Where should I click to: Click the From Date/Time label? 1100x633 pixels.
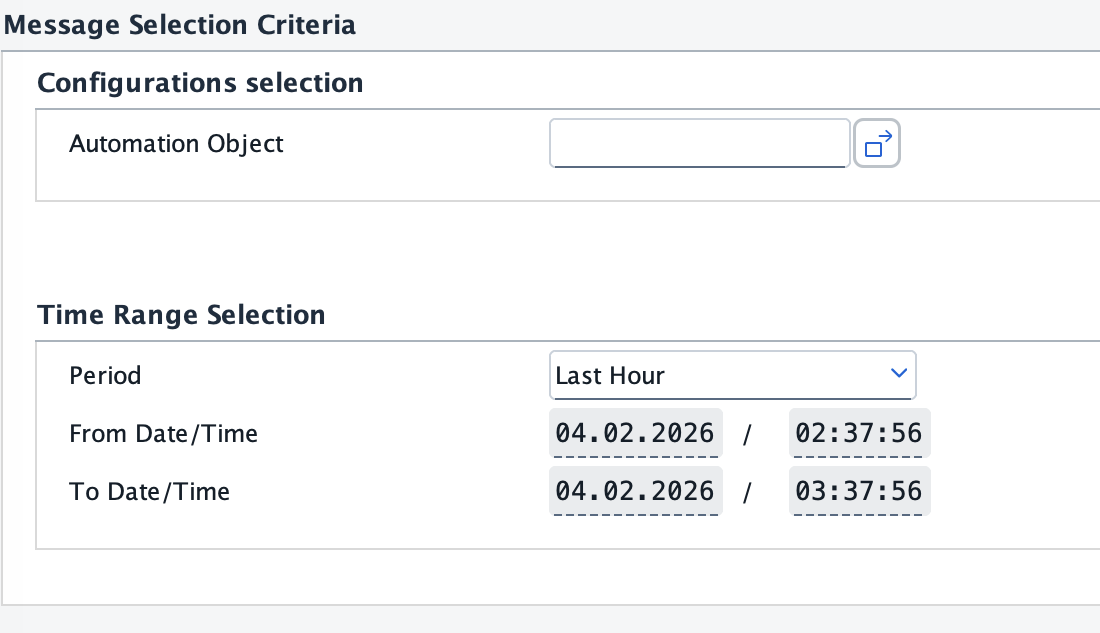(163, 434)
